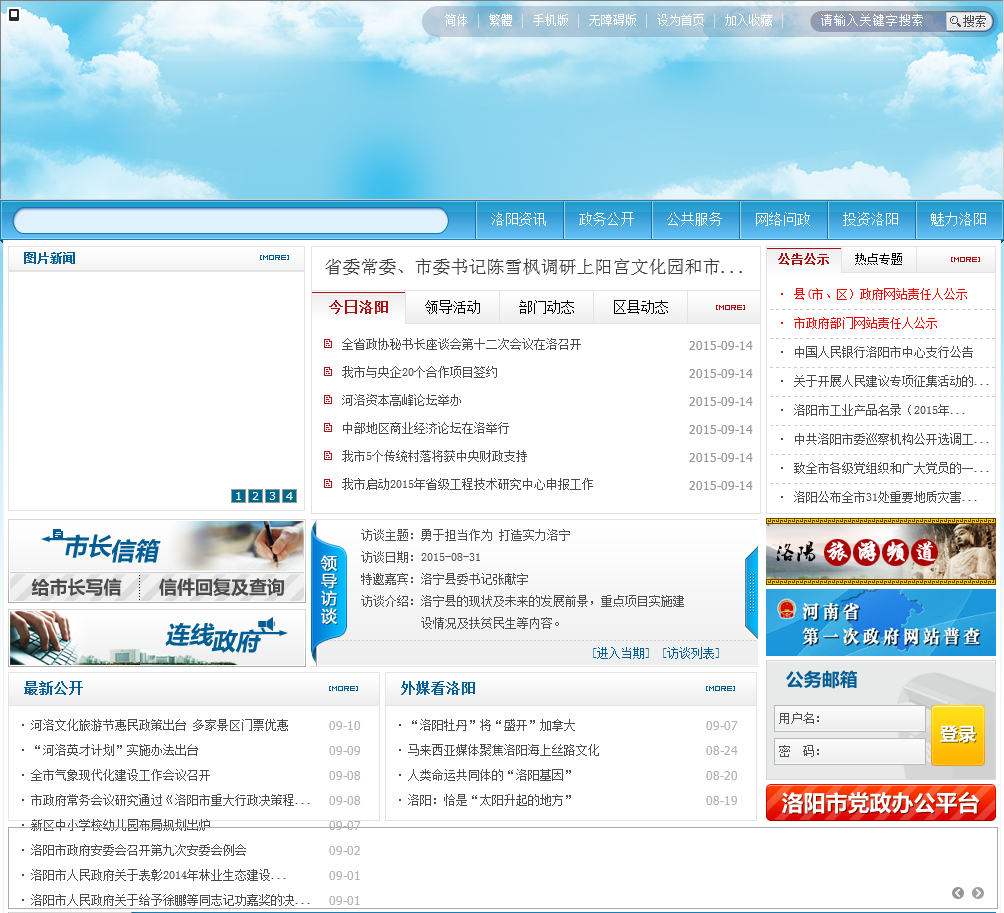The image size is (1004, 913).
Task: Open 公共服务 navigation menu
Action: [695, 220]
